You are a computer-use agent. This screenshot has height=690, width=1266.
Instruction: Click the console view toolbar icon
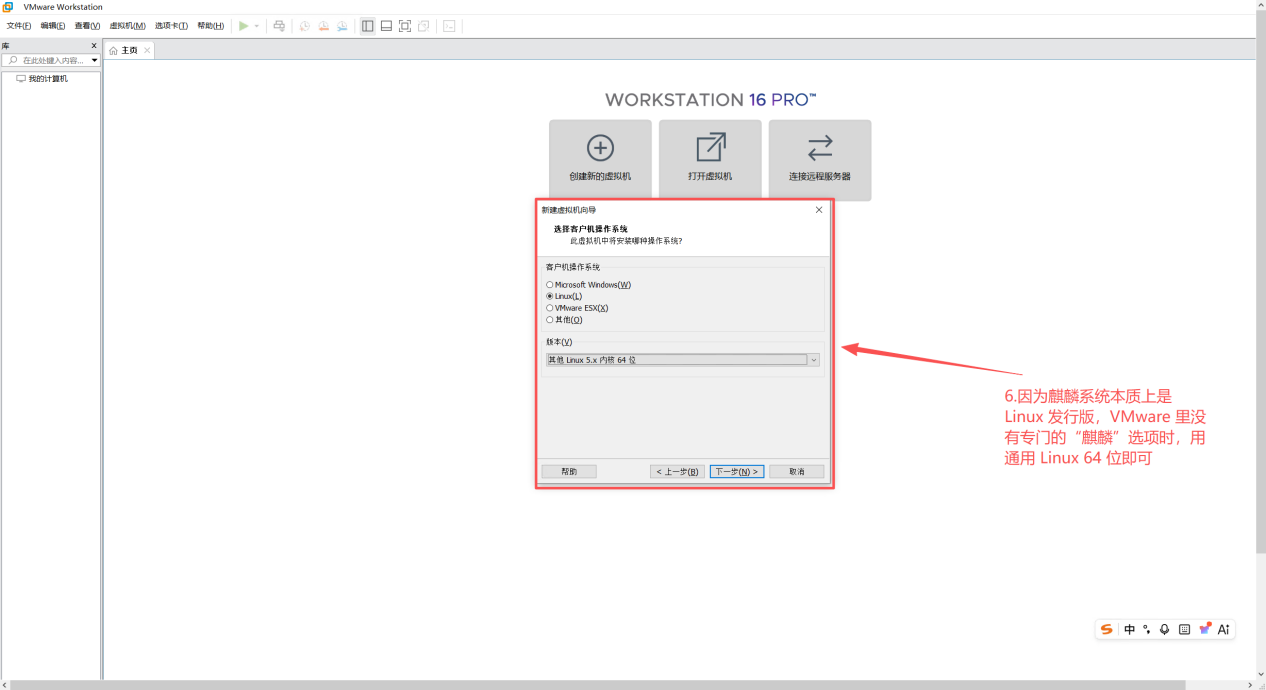point(449,26)
